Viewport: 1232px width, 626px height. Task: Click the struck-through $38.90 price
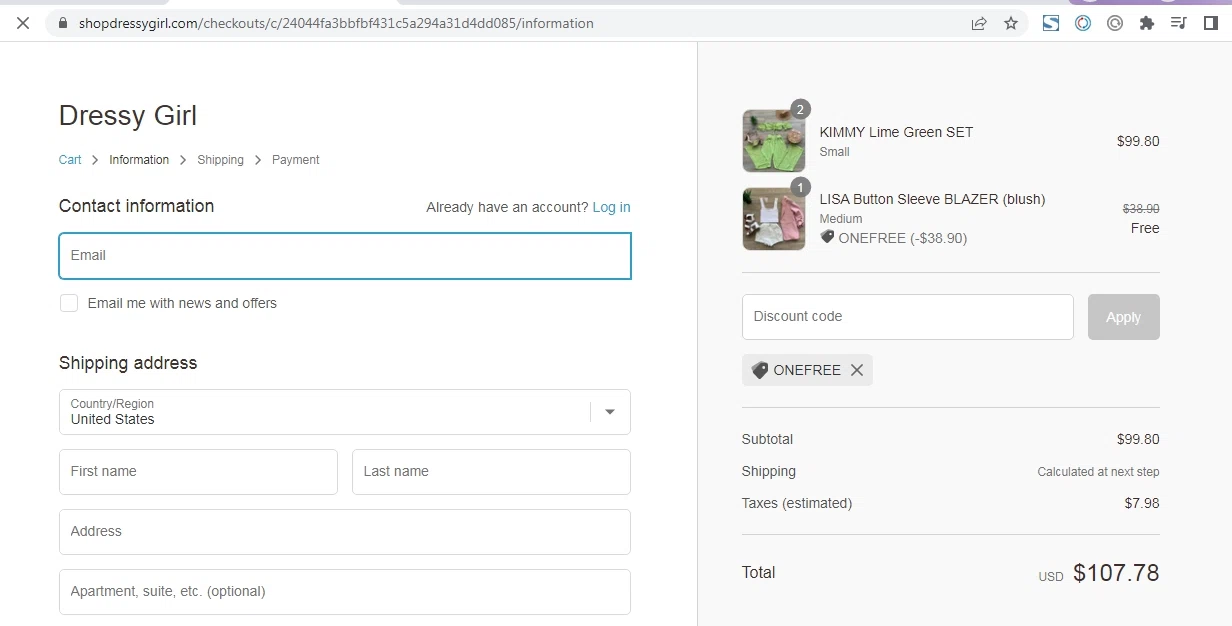1141,209
